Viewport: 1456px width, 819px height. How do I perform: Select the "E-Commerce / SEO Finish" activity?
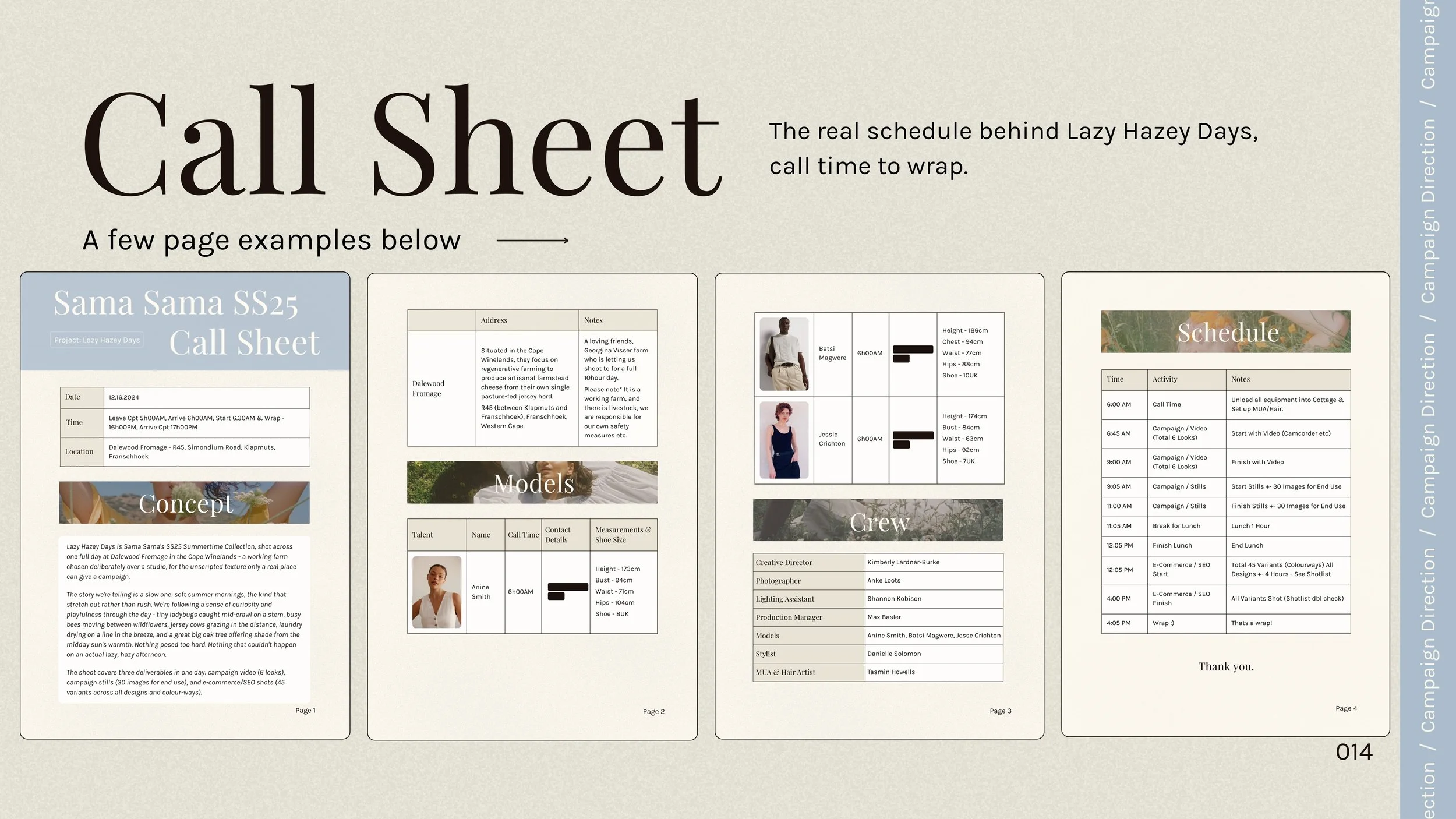pyautogui.click(x=1181, y=599)
